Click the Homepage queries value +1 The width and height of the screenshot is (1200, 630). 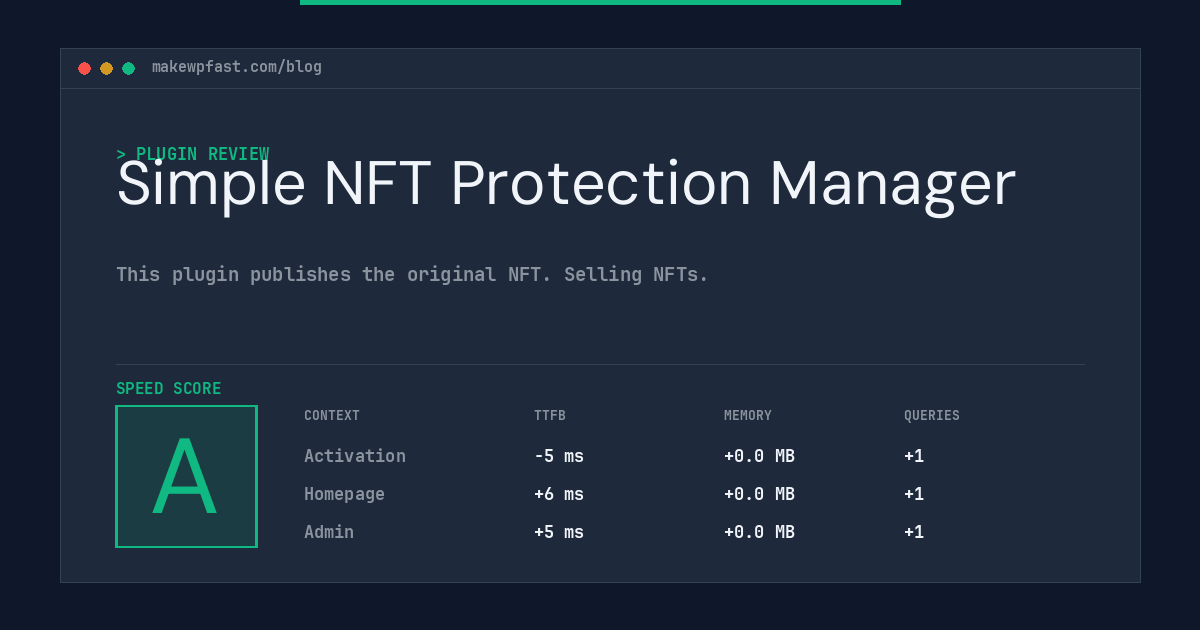pos(914,494)
